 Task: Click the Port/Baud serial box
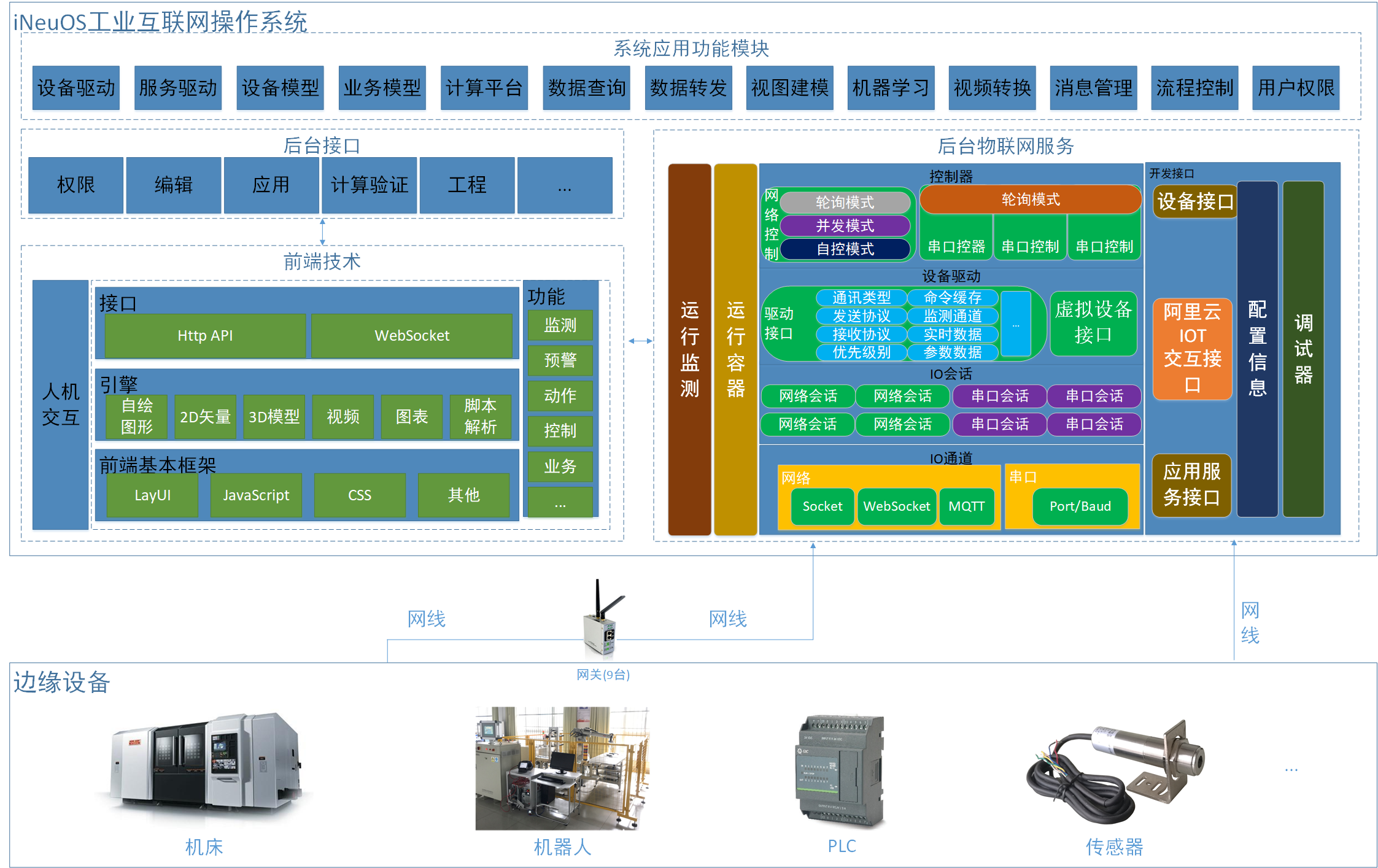click(x=1080, y=506)
